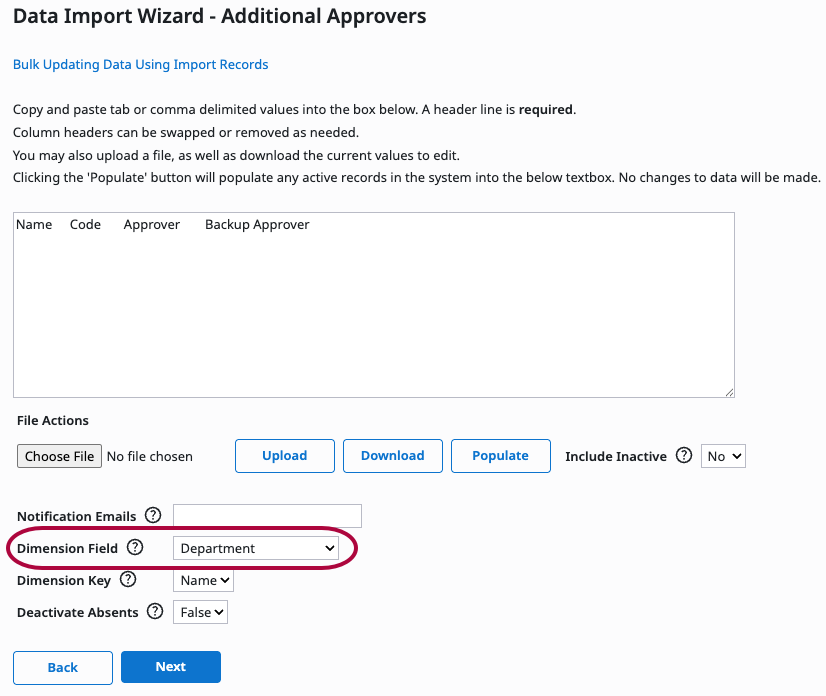Open Dimension Field help icon

(x=135, y=547)
